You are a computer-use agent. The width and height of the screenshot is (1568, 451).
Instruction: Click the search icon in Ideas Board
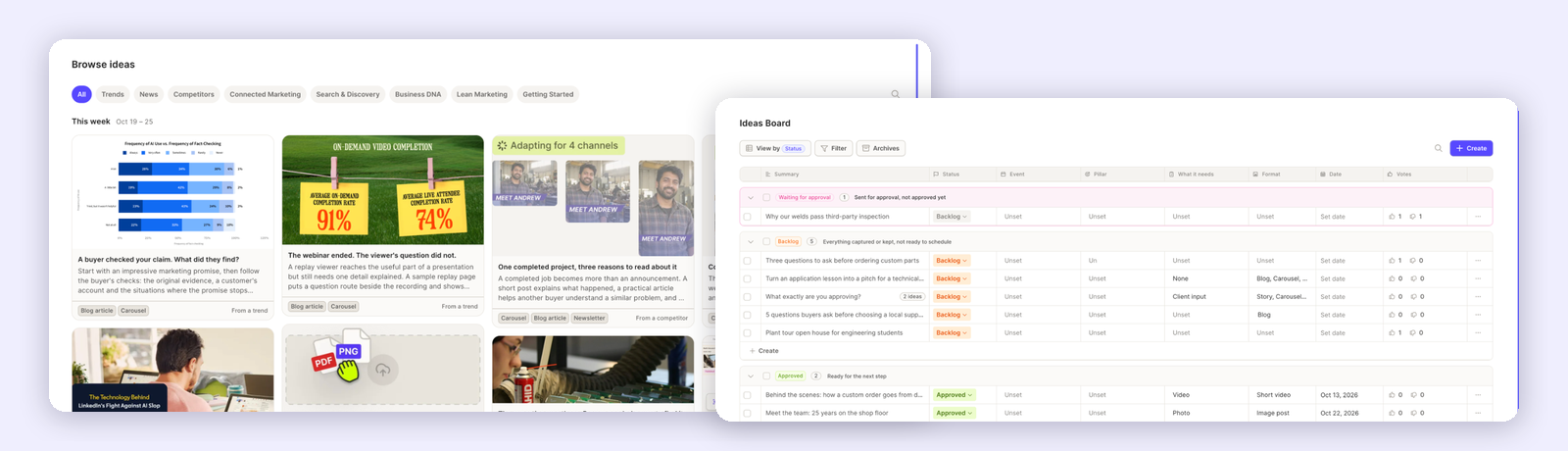click(1439, 148)
